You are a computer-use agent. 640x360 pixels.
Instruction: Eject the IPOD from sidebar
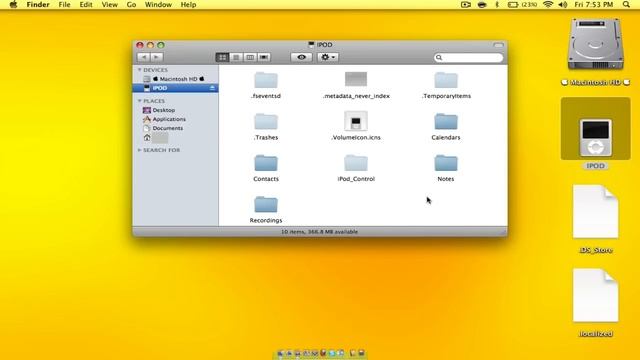212,88
